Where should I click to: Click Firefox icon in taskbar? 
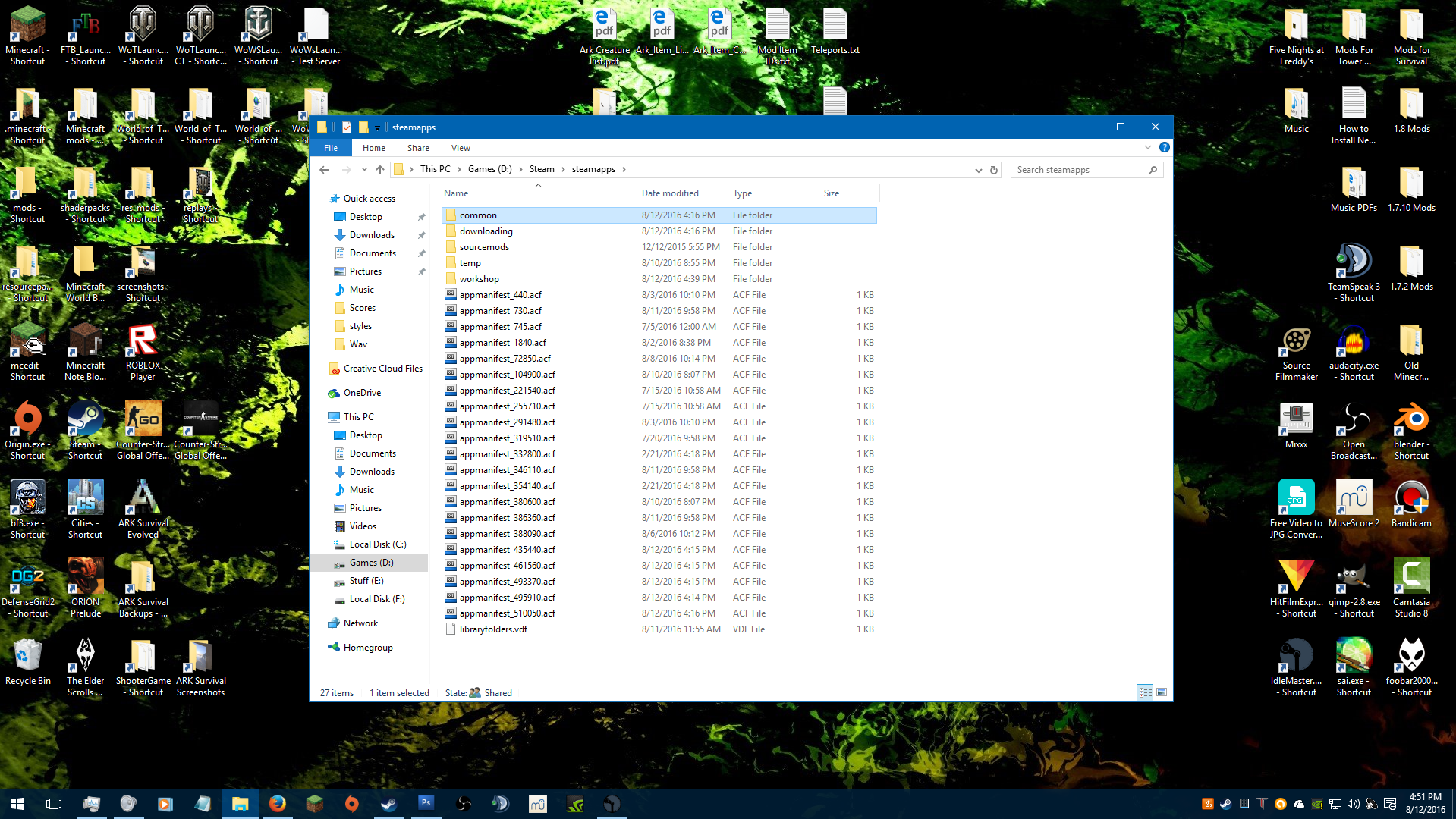(x=278, y=804)
